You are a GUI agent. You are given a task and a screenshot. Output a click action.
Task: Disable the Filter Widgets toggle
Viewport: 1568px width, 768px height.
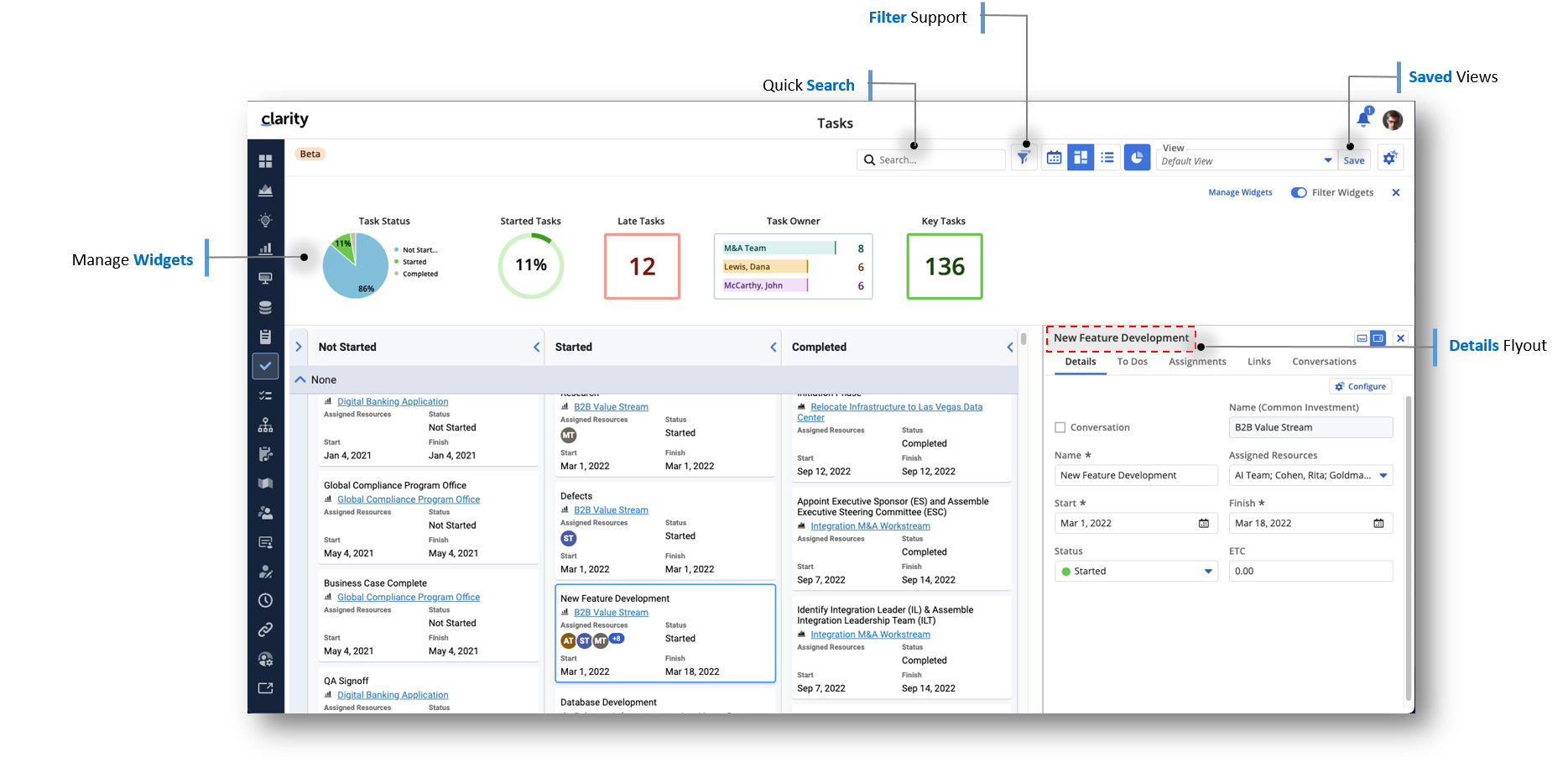1300,192
